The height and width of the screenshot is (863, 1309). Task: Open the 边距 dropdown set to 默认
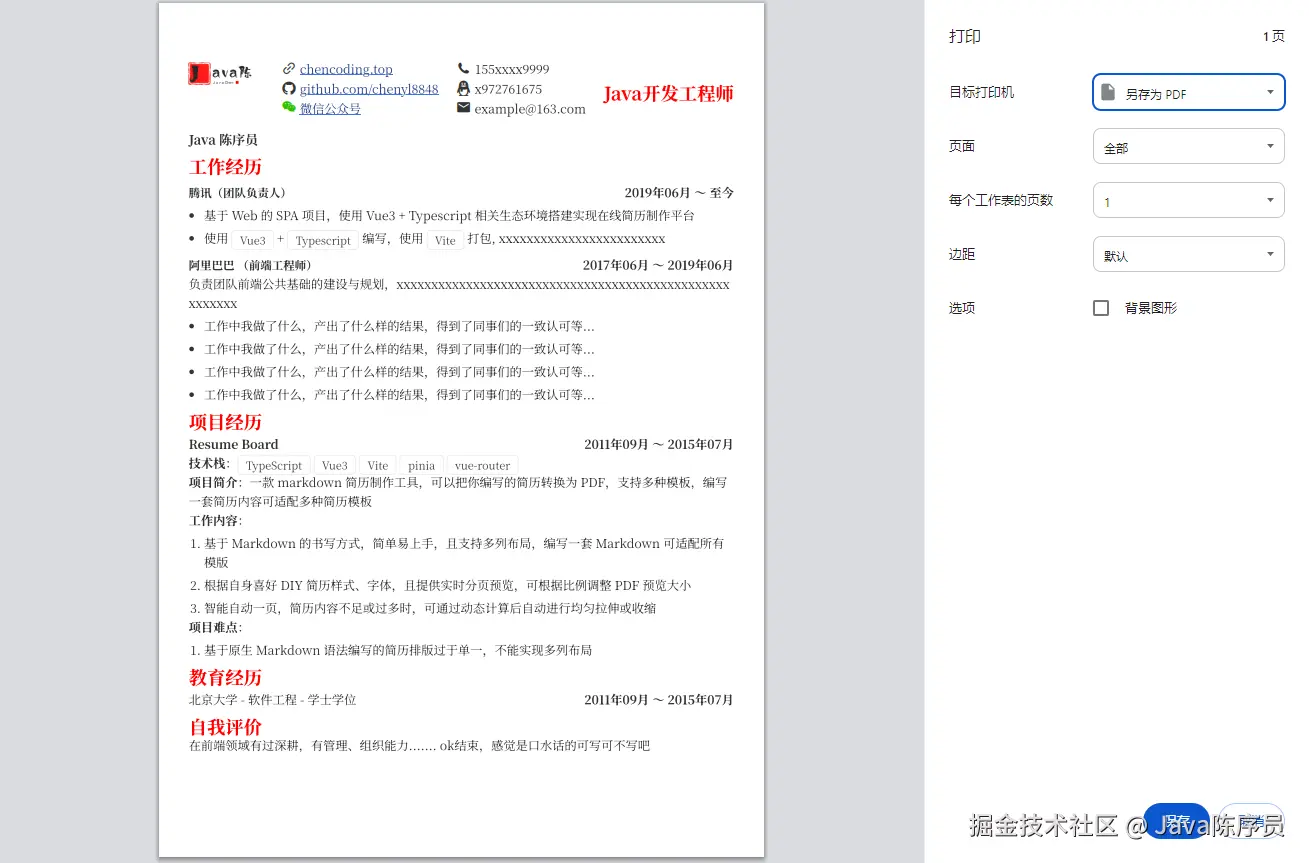point(1189,254)
